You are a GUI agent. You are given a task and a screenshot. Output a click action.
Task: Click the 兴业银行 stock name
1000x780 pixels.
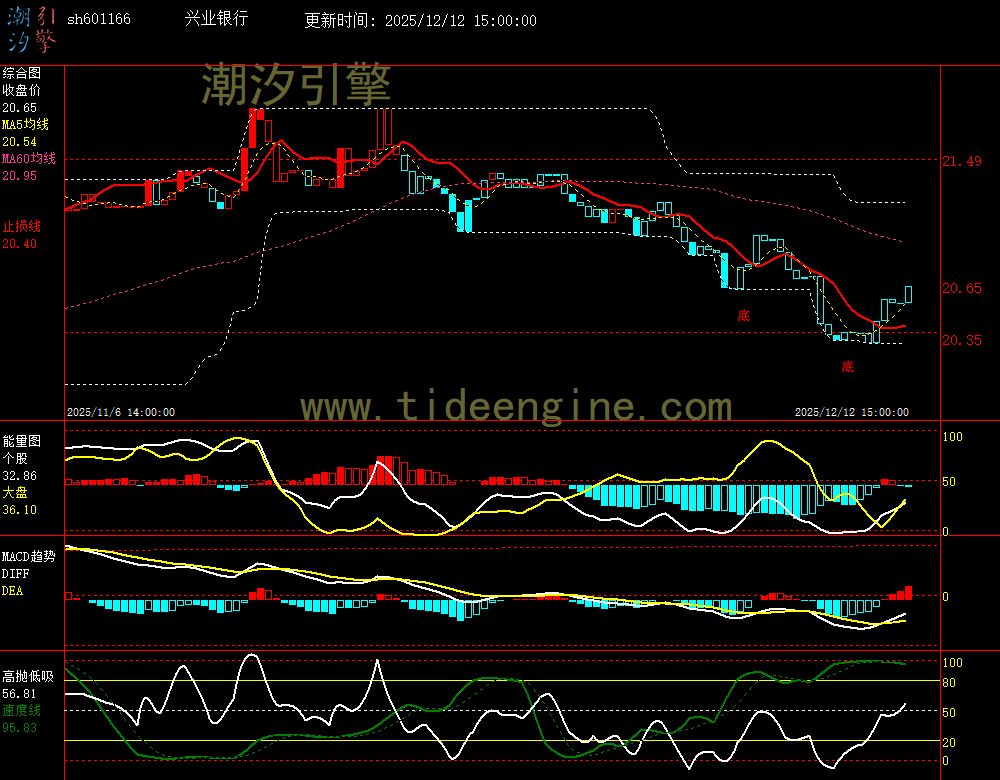[x=216, y=19]
